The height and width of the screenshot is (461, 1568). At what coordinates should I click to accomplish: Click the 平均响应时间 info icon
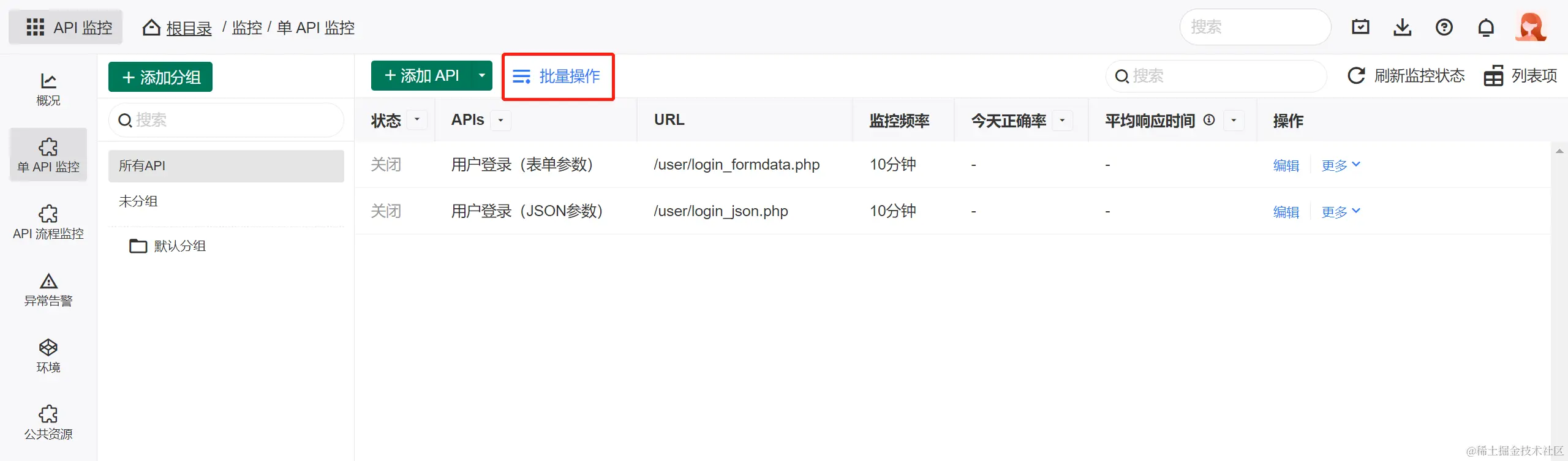[1209, 120]
